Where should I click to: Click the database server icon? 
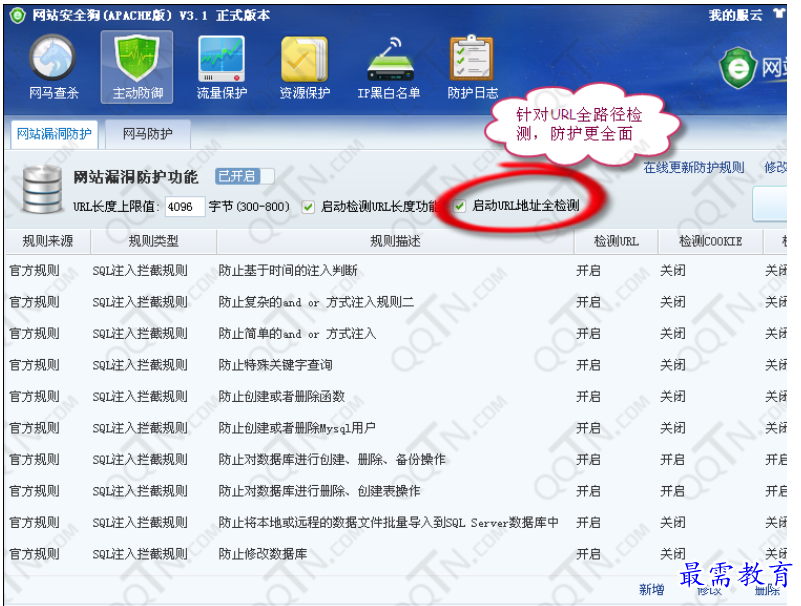[42, 189]
